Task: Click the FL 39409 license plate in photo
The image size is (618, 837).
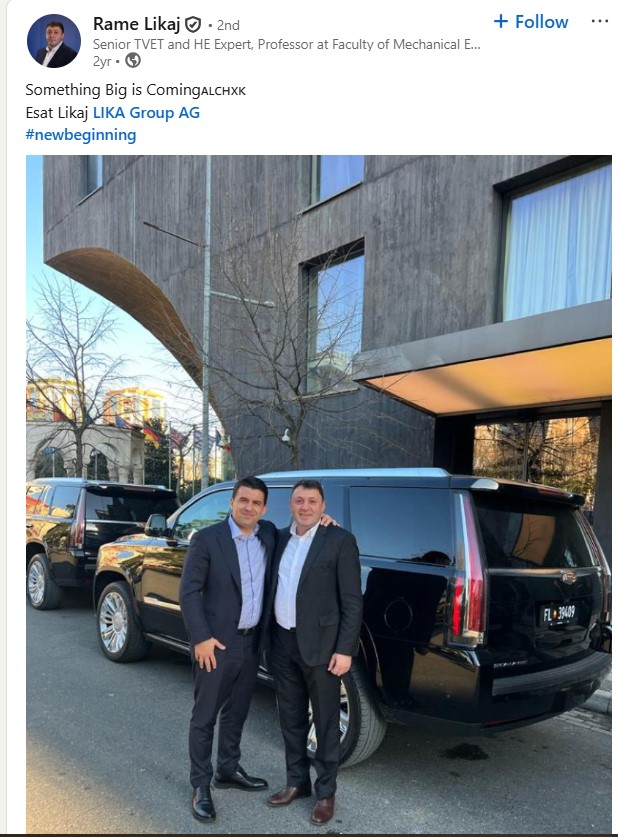Action: [558, 614]
